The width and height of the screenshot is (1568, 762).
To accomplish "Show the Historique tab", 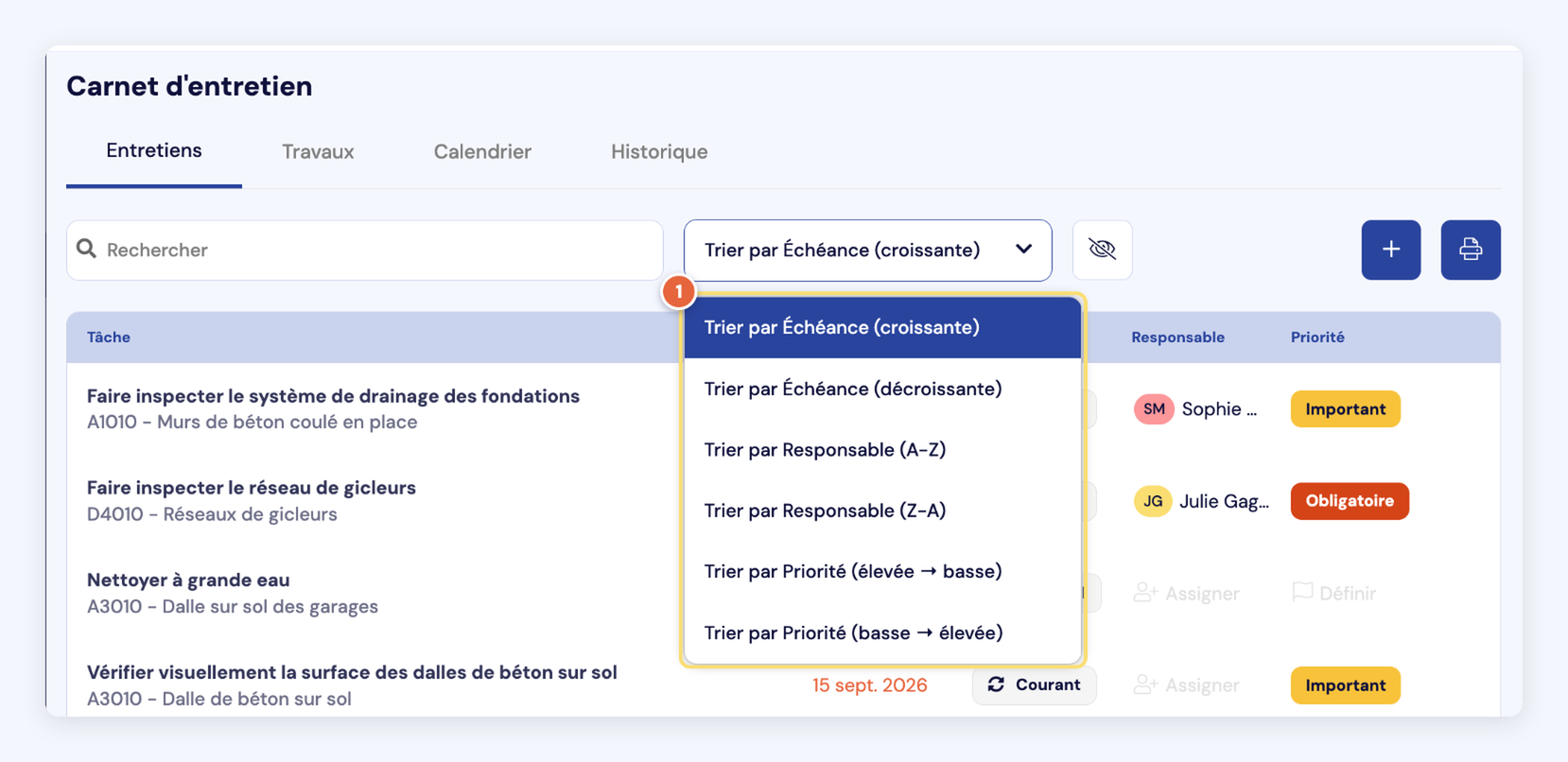I will (x=659, y=151).
